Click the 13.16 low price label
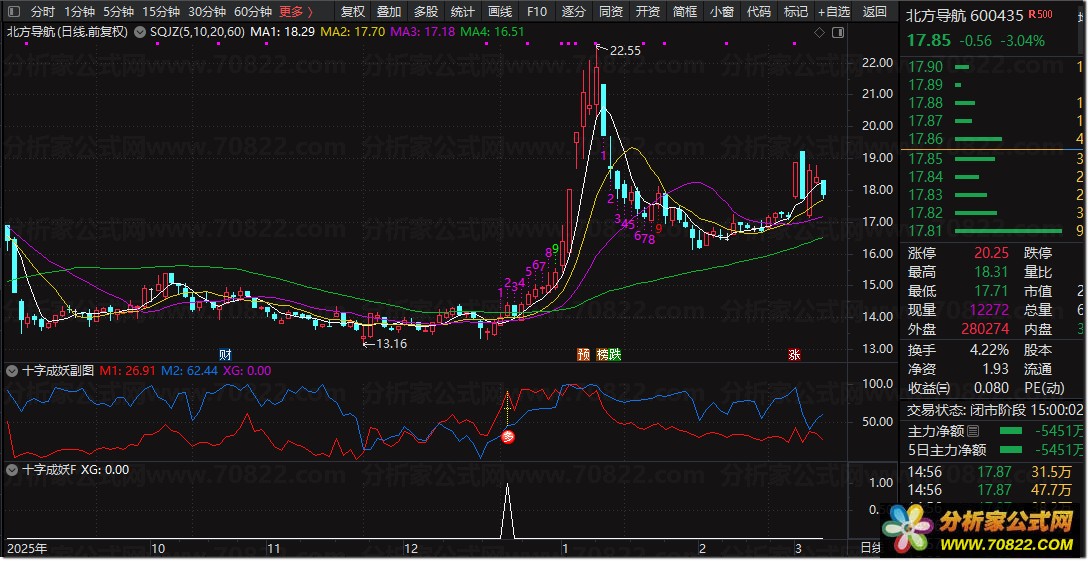Viewport: 1090px width, 561px height. tap(391, 343)
